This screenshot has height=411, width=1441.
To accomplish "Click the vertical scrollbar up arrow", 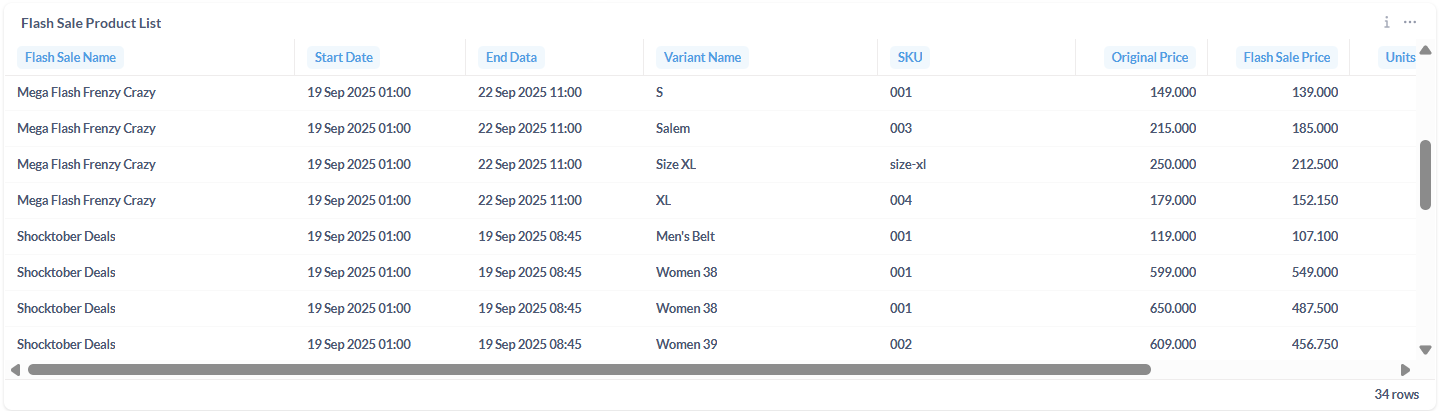I will [1426, 50].
